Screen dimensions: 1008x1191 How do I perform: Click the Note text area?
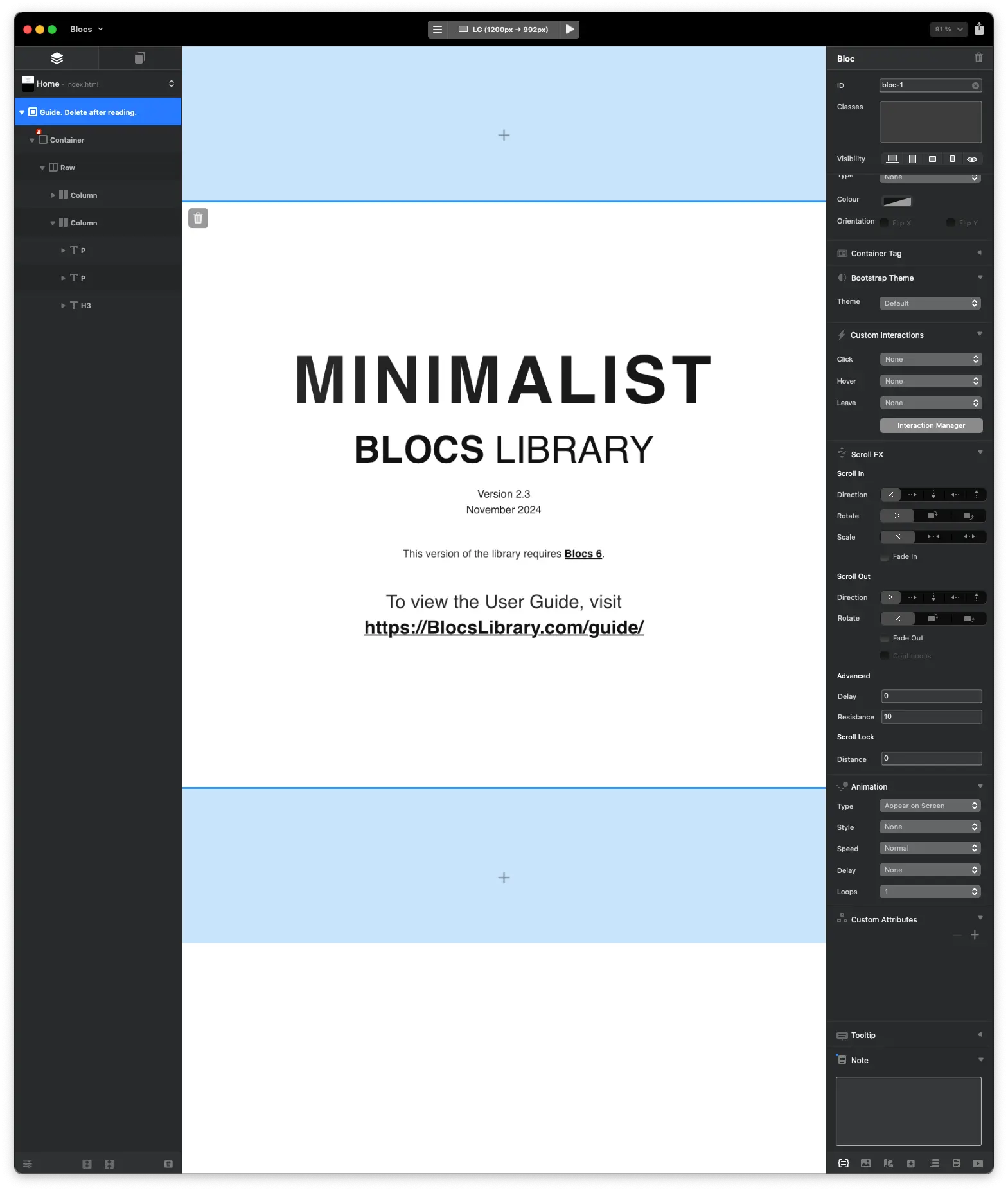[908, 1111]
